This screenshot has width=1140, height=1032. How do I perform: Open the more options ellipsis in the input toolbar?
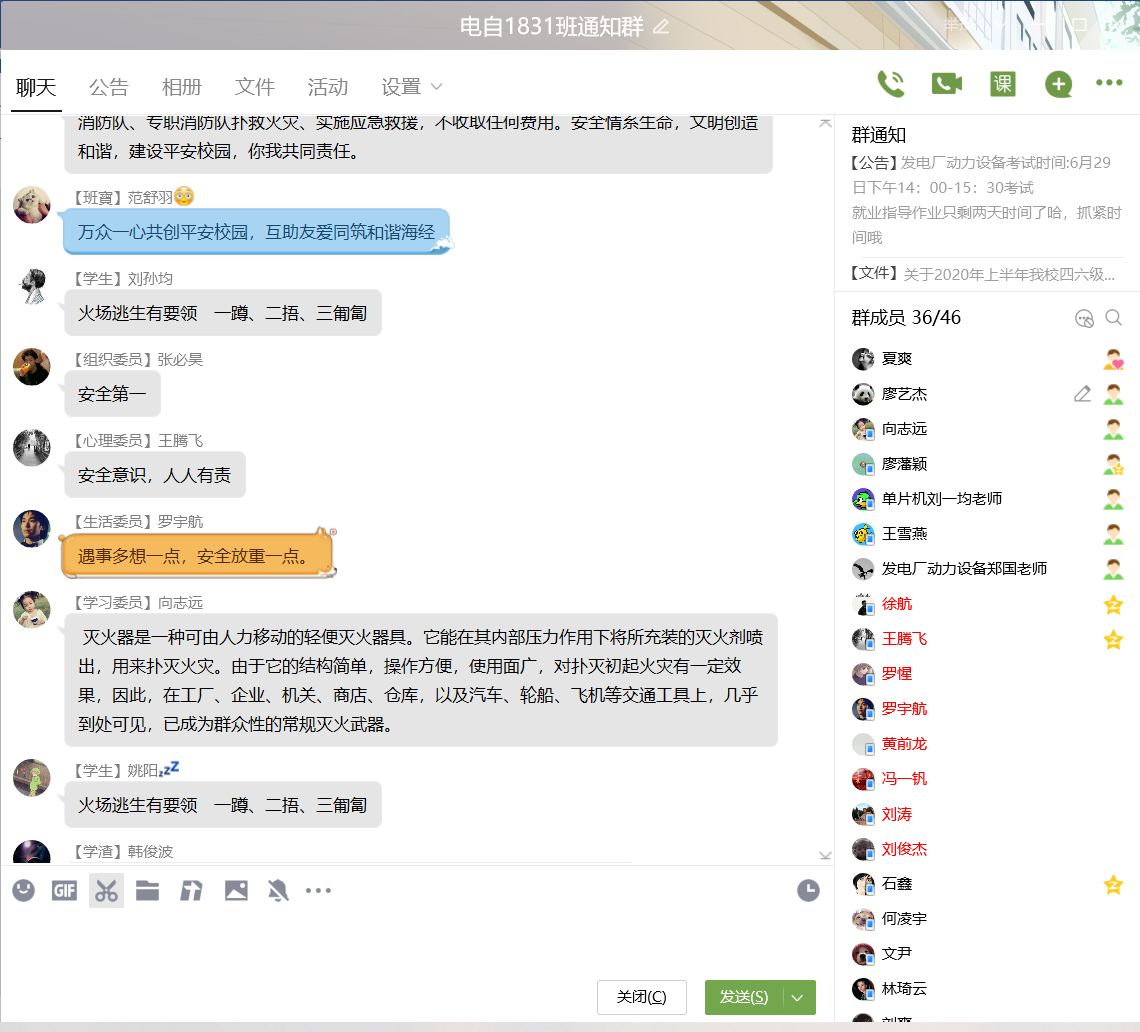pos(318,890)
